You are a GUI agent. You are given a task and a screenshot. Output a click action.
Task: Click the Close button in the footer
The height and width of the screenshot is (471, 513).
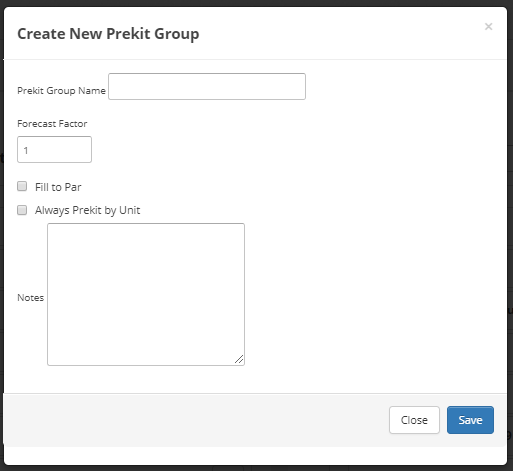[x=414, y=420]
